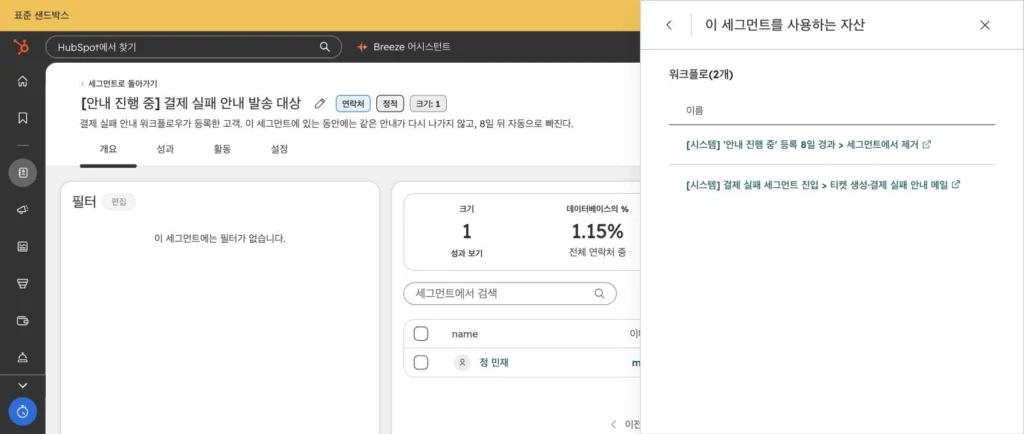Click external-link icon after 결제 실패 안내 메일
This screenshot has height=434, width=1024.
click(956, 185)
